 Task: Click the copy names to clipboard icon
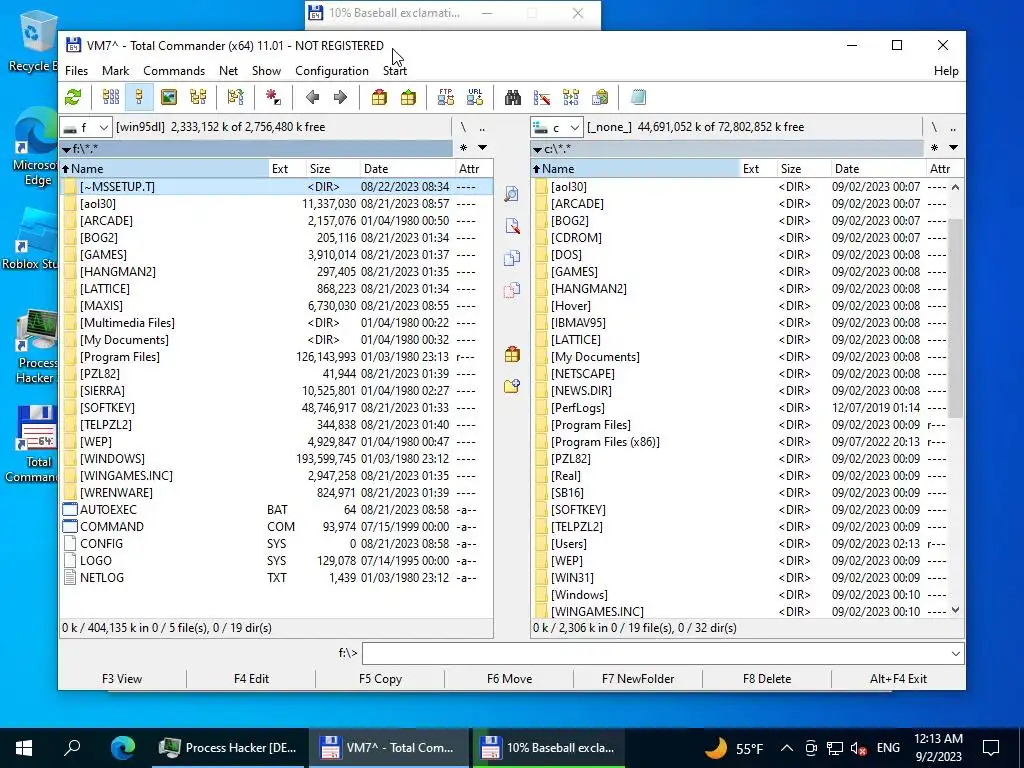(x=600, y=97)
